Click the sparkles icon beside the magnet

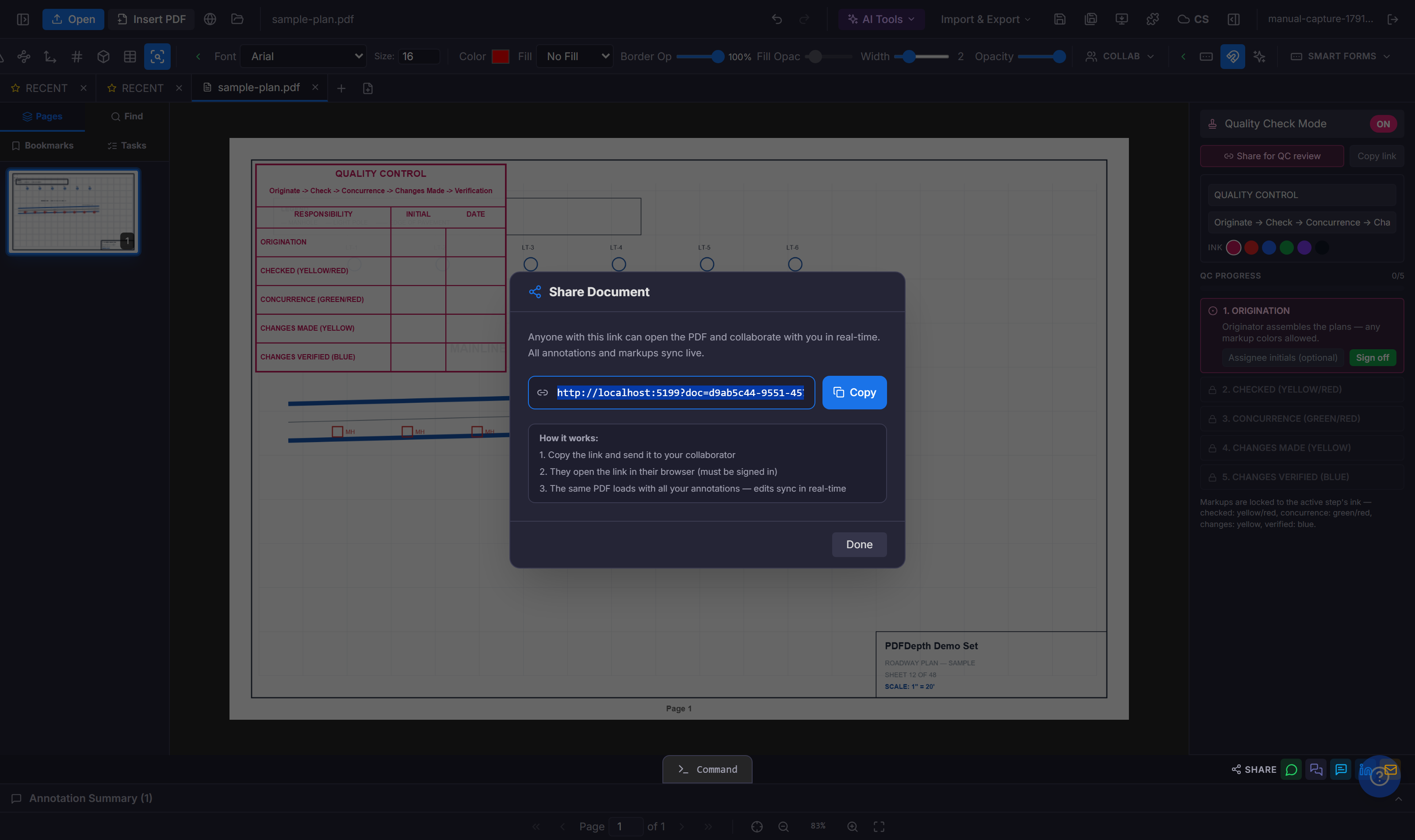click(1259, 57)
